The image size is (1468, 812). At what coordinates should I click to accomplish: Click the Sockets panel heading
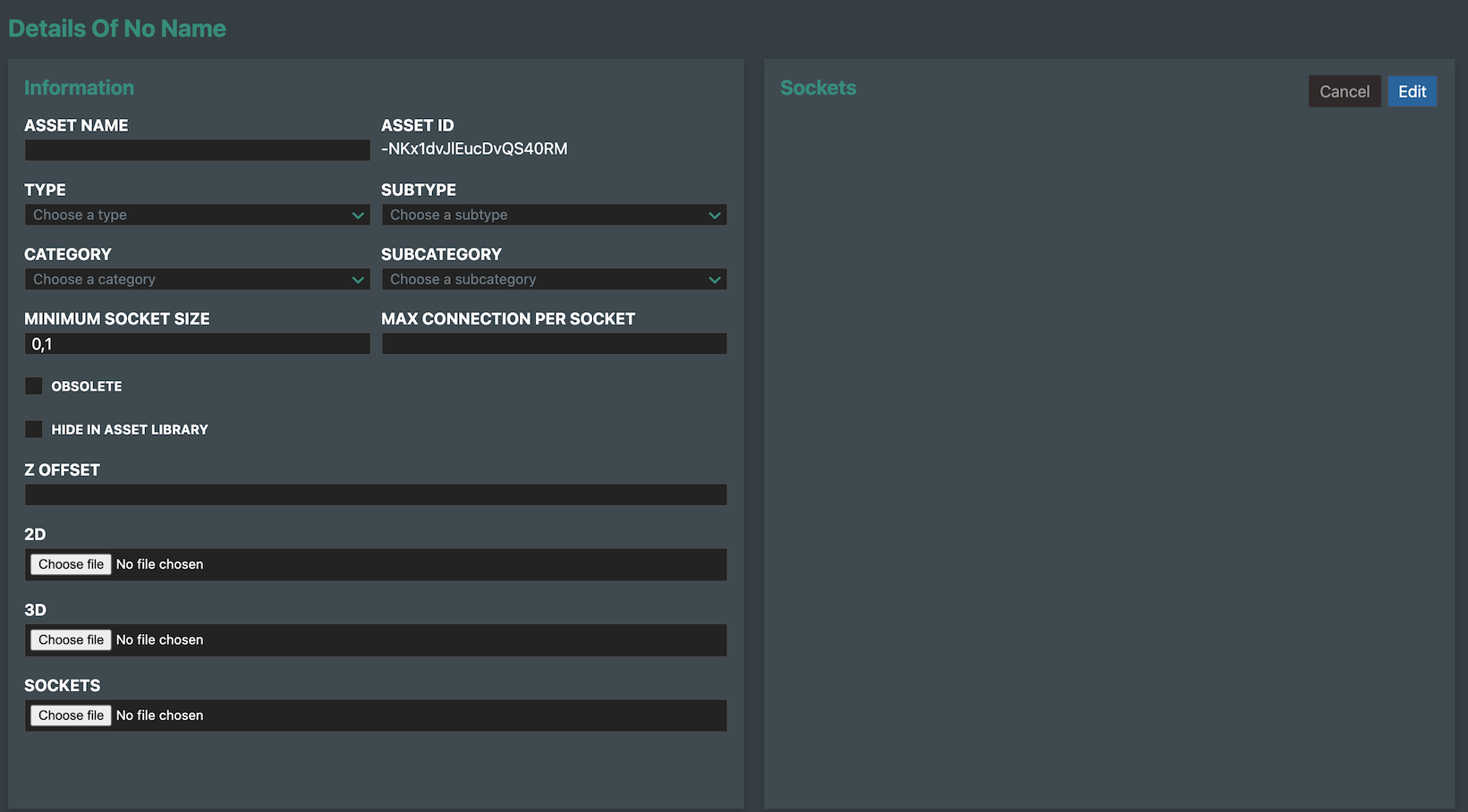point(818,88)
